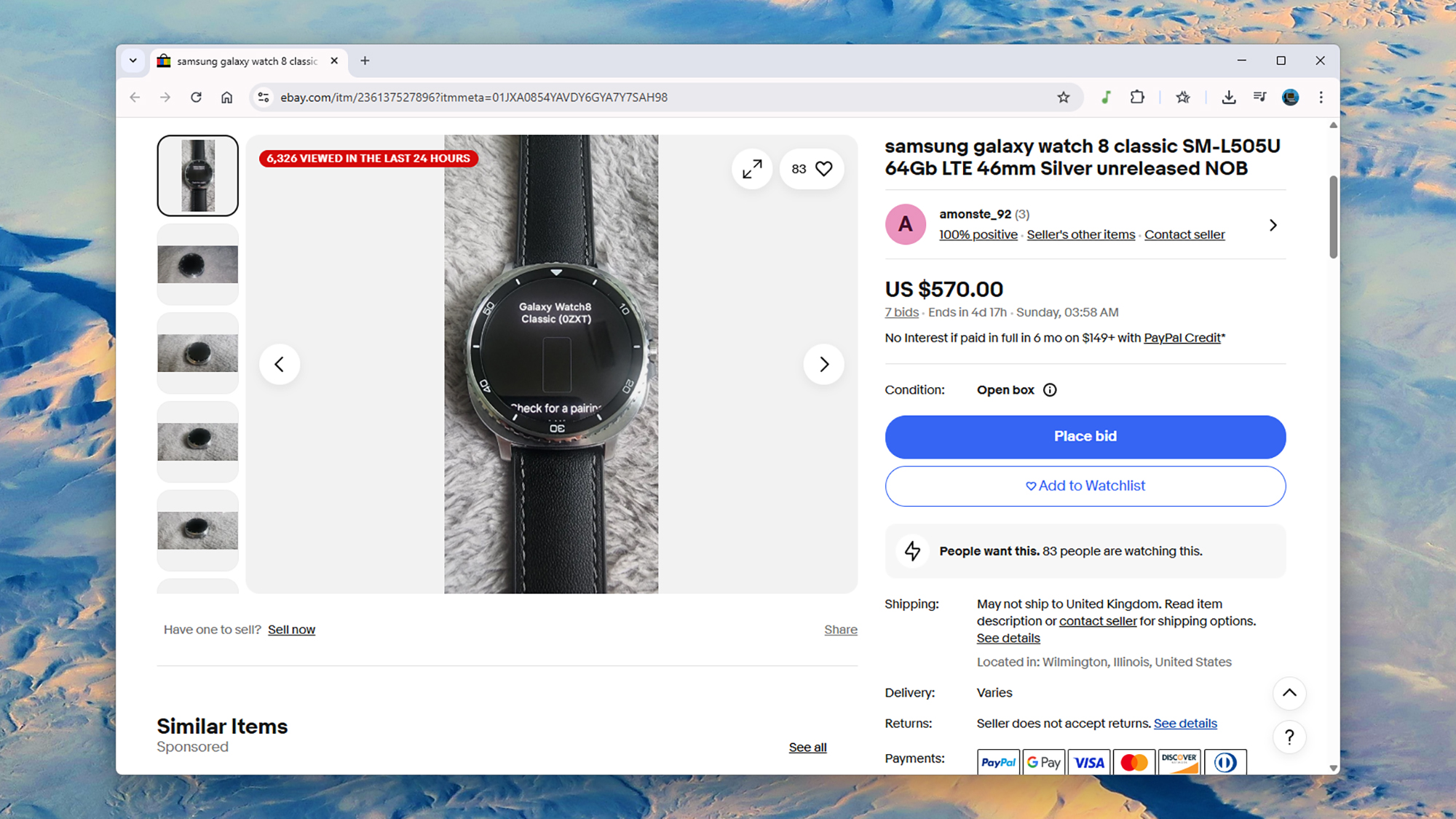Open the Chrome three-dot menu
Viewport: 1456px width, 819px height.
pyautogui.click(x=1321, y=97)
